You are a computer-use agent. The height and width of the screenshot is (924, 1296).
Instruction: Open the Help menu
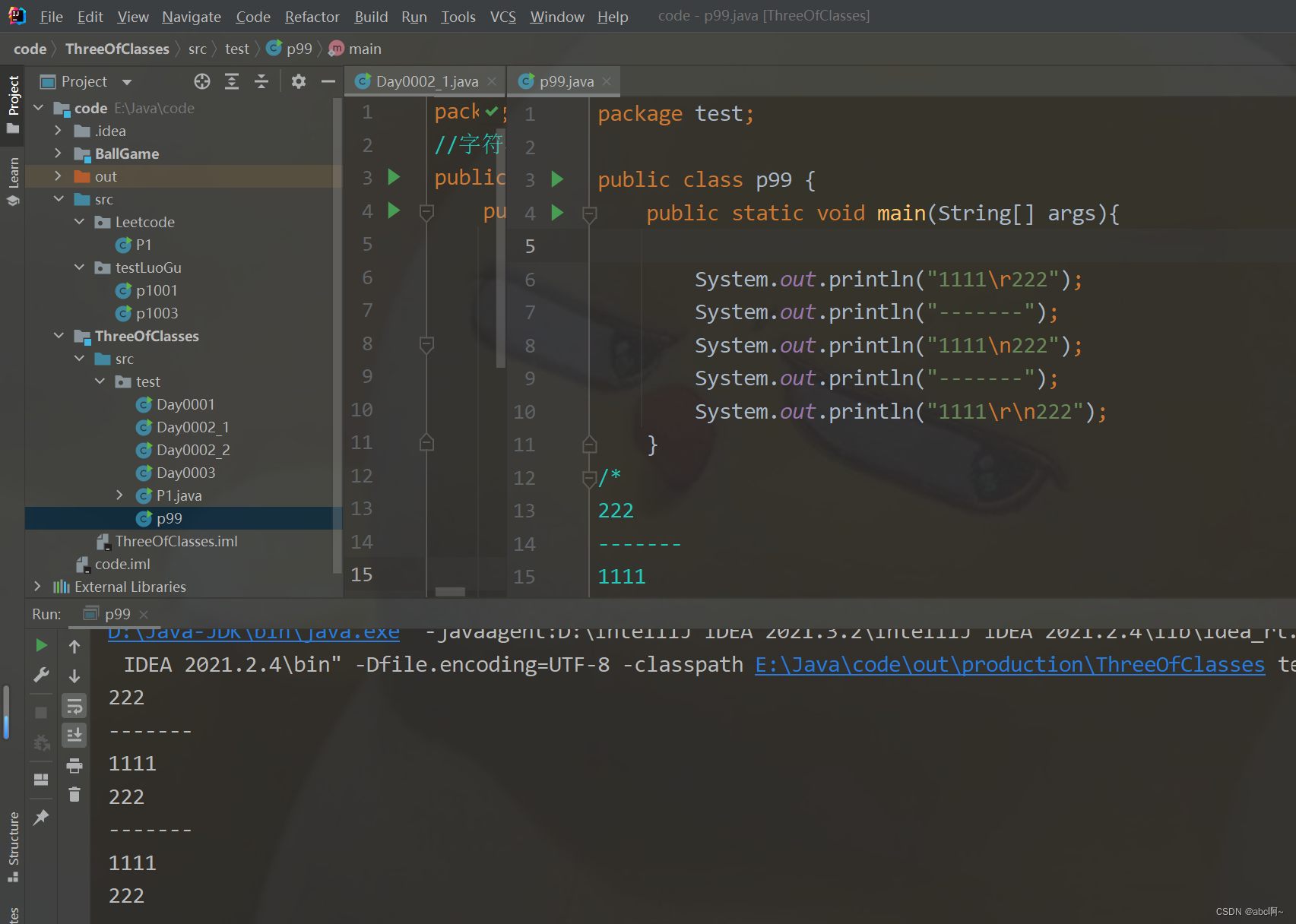coord(613,17)
